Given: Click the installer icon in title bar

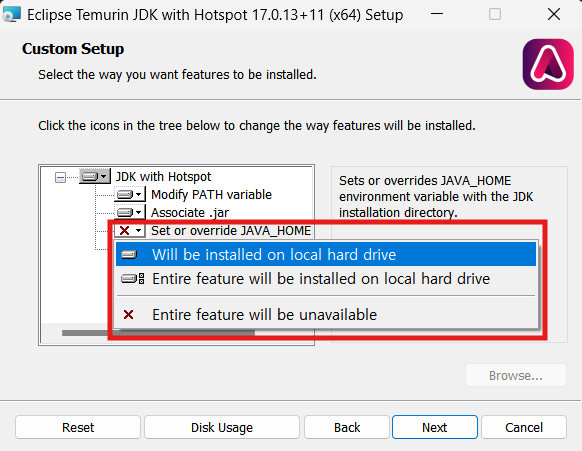Looking at the screenshot, I should pos(11,14).
